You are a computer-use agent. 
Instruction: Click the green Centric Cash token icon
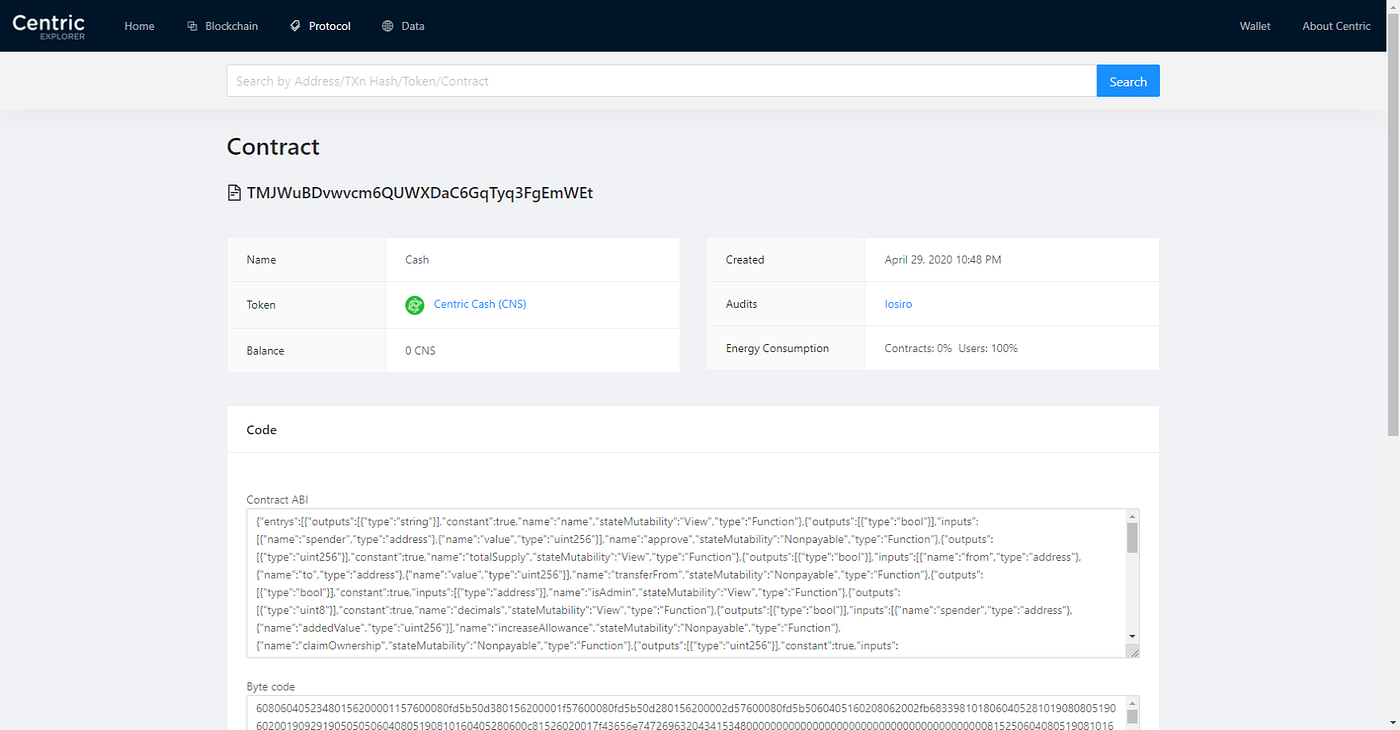point(415,305)
